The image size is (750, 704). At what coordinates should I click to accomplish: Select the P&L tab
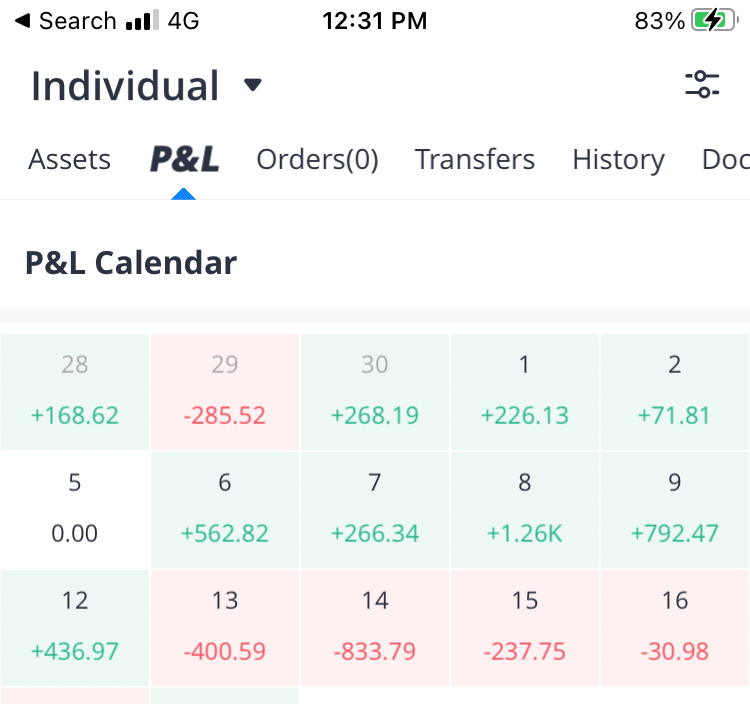click(x=184, y=160)
